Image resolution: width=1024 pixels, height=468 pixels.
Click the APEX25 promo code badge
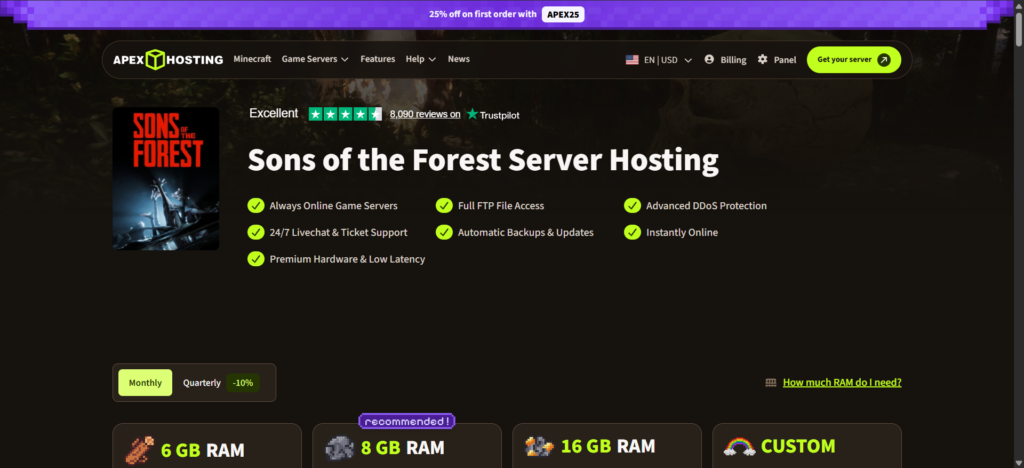click(x=563, y=14)
